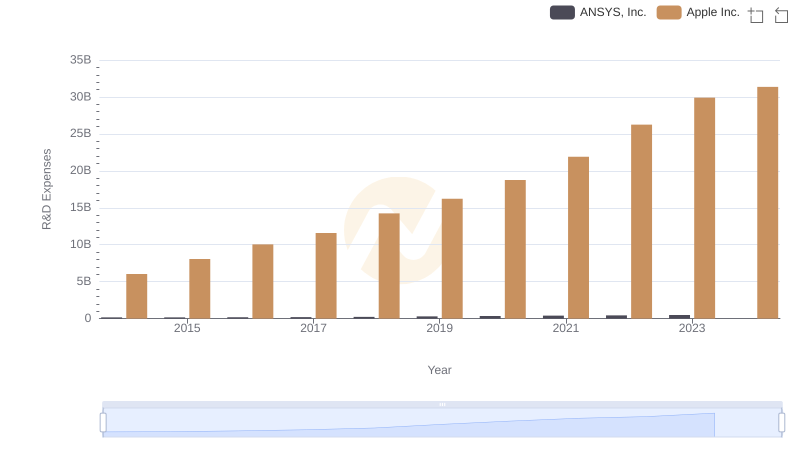Click the 2015 x-axis label

187,328
